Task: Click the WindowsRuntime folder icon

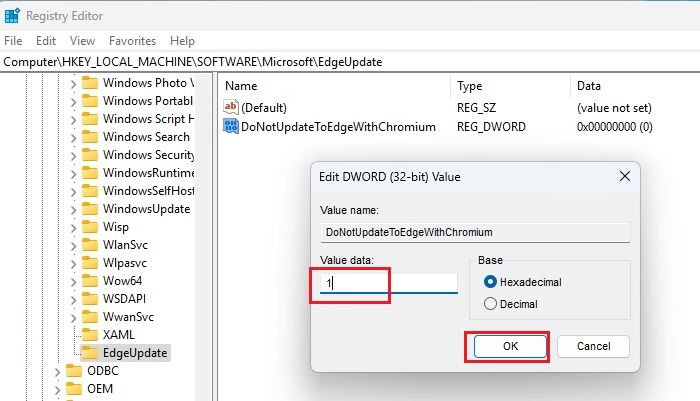Action: click(x=90, y=173)
